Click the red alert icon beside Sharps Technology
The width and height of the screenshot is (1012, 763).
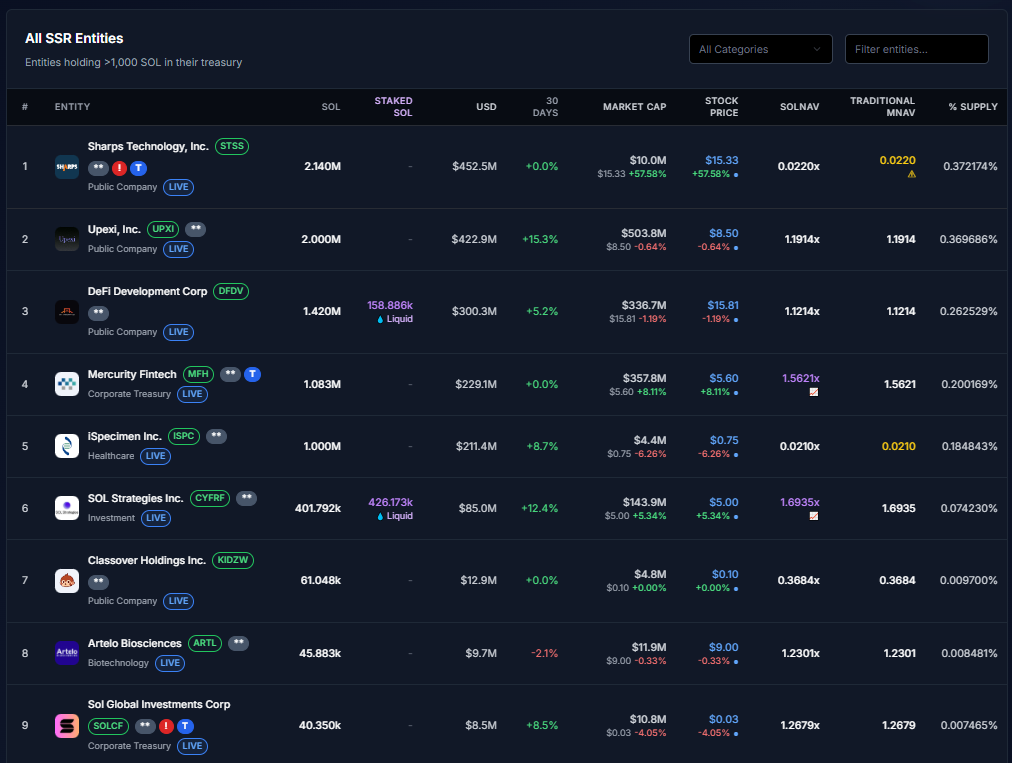point(119,168)
